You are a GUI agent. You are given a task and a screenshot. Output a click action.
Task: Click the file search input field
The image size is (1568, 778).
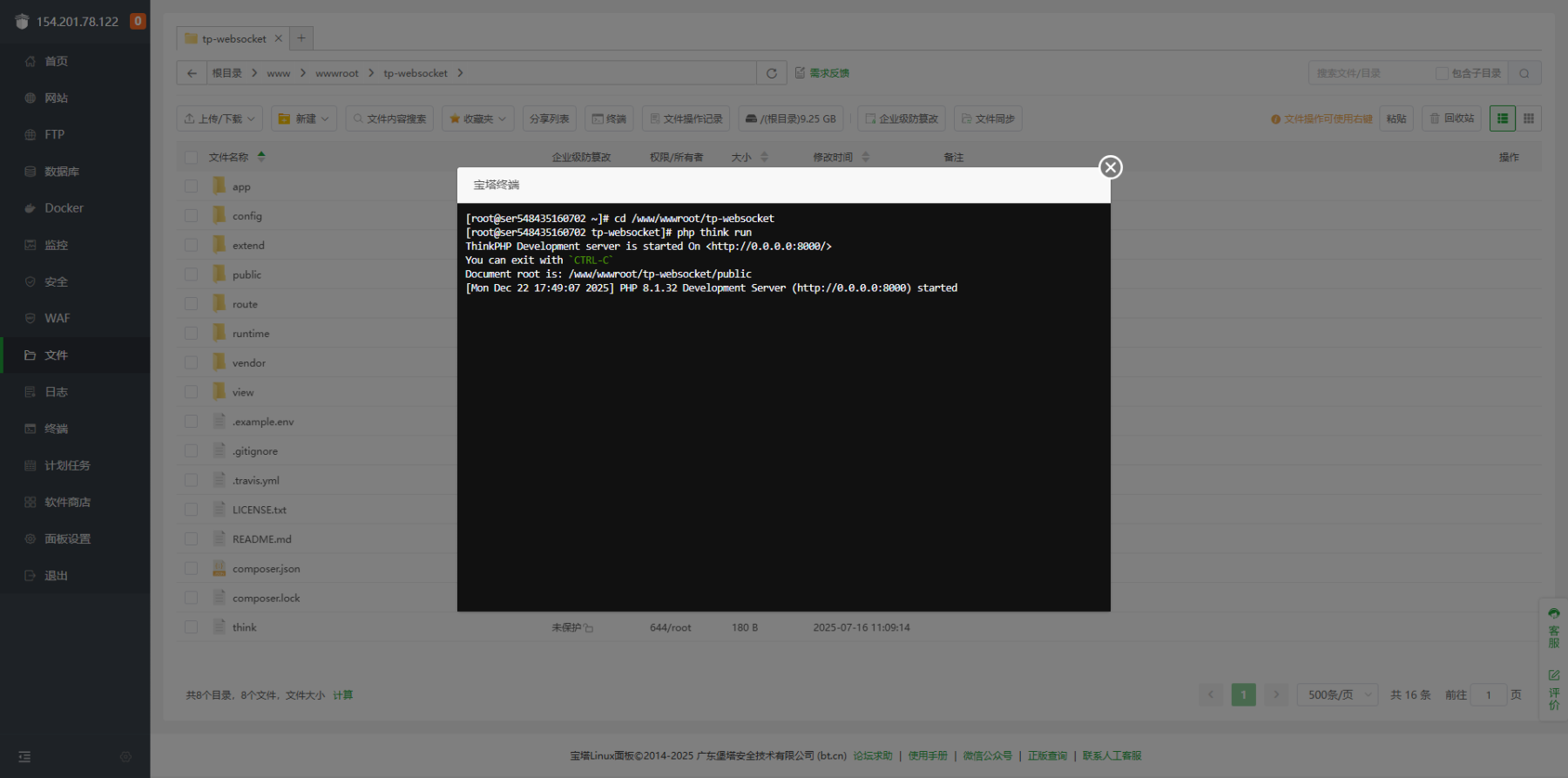click(x=1369, y=73)
